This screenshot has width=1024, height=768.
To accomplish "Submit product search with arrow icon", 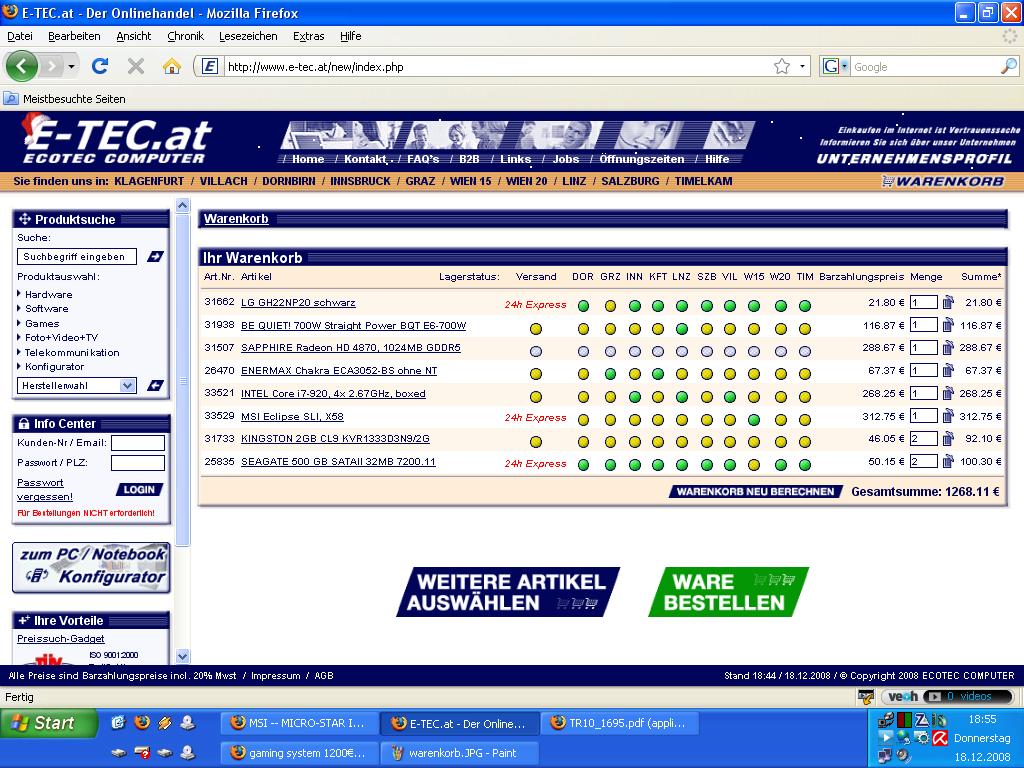I will coord(155,257).
